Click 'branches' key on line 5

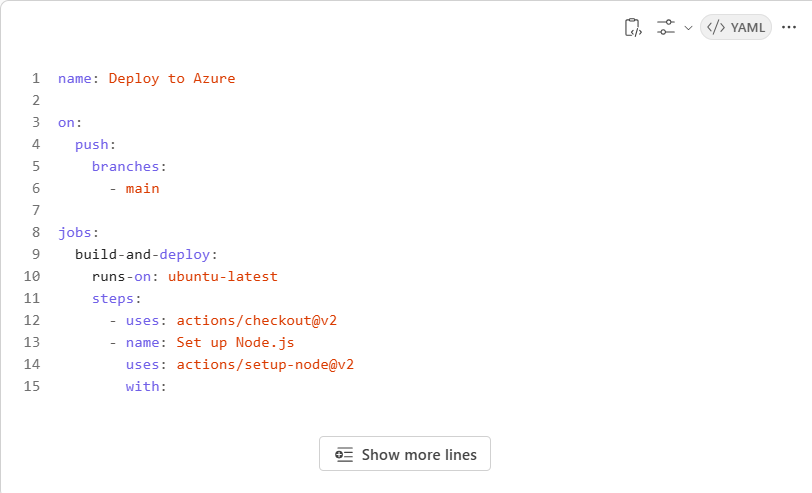point(125,166)
